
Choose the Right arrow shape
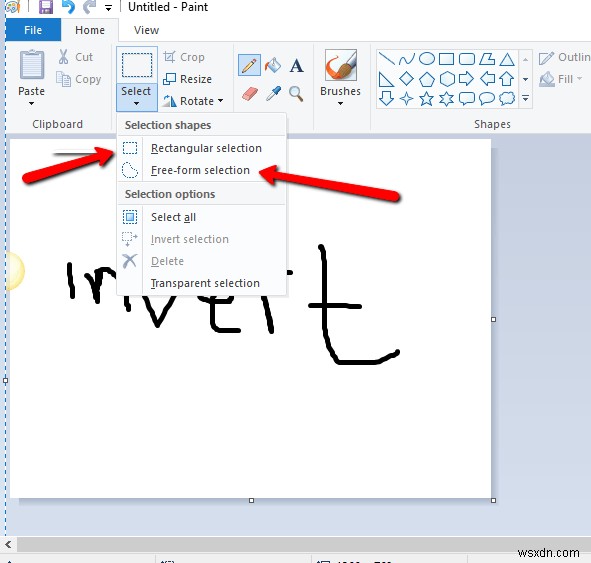click(467, 79)
